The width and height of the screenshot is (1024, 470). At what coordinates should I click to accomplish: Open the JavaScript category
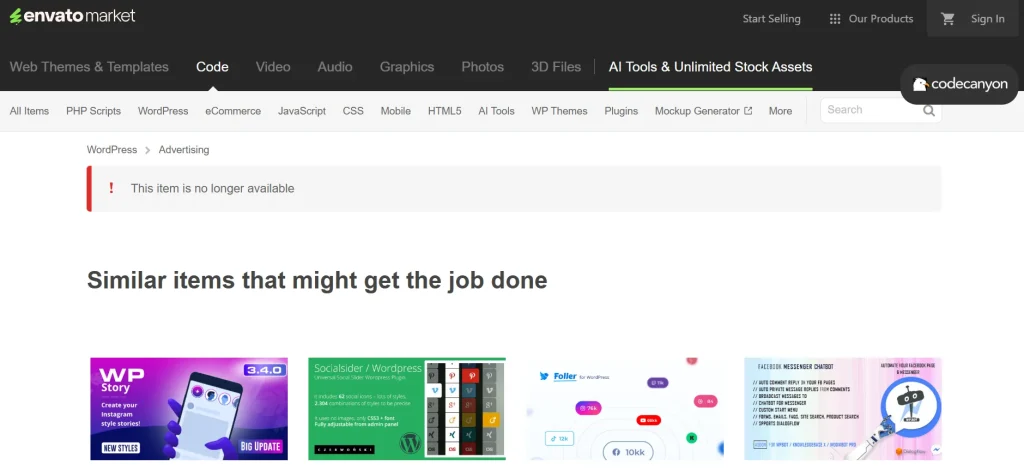pyautogui.click(x=302, y=111)
